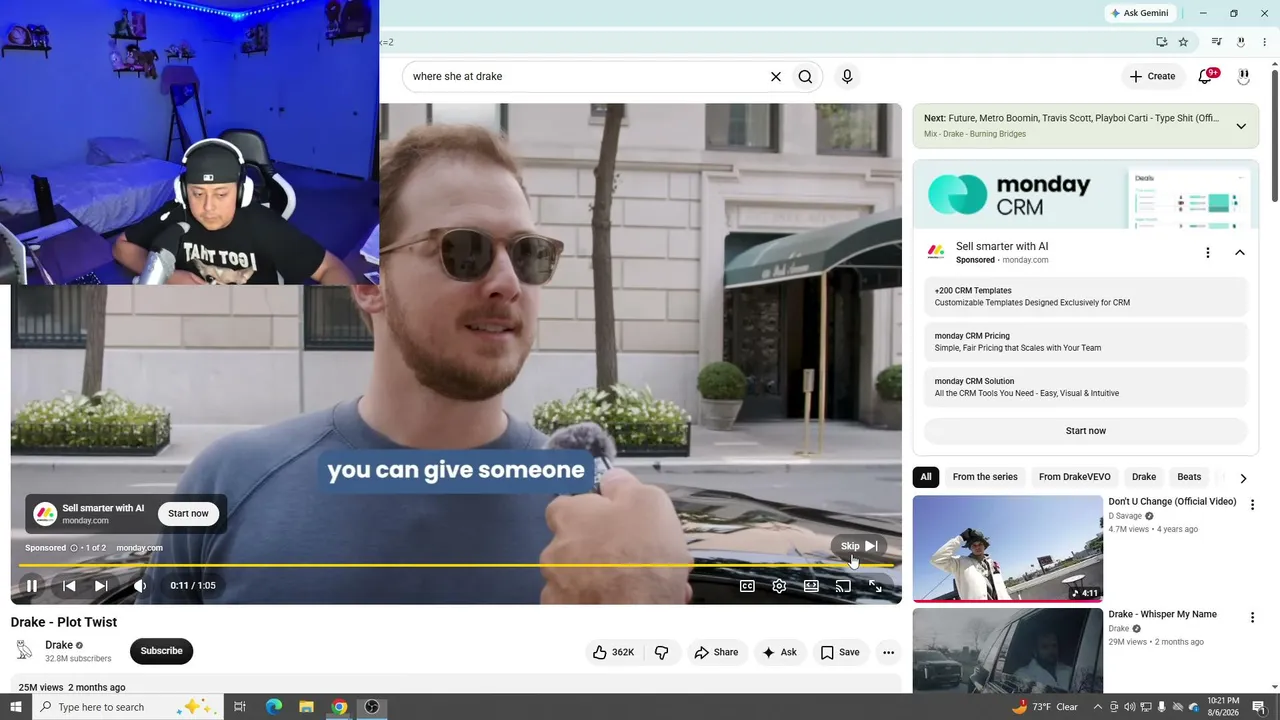This screenshot has width=1280, height=720.
Task: Switch to OBS Studio taskbar icon
Action: point(372,707)
